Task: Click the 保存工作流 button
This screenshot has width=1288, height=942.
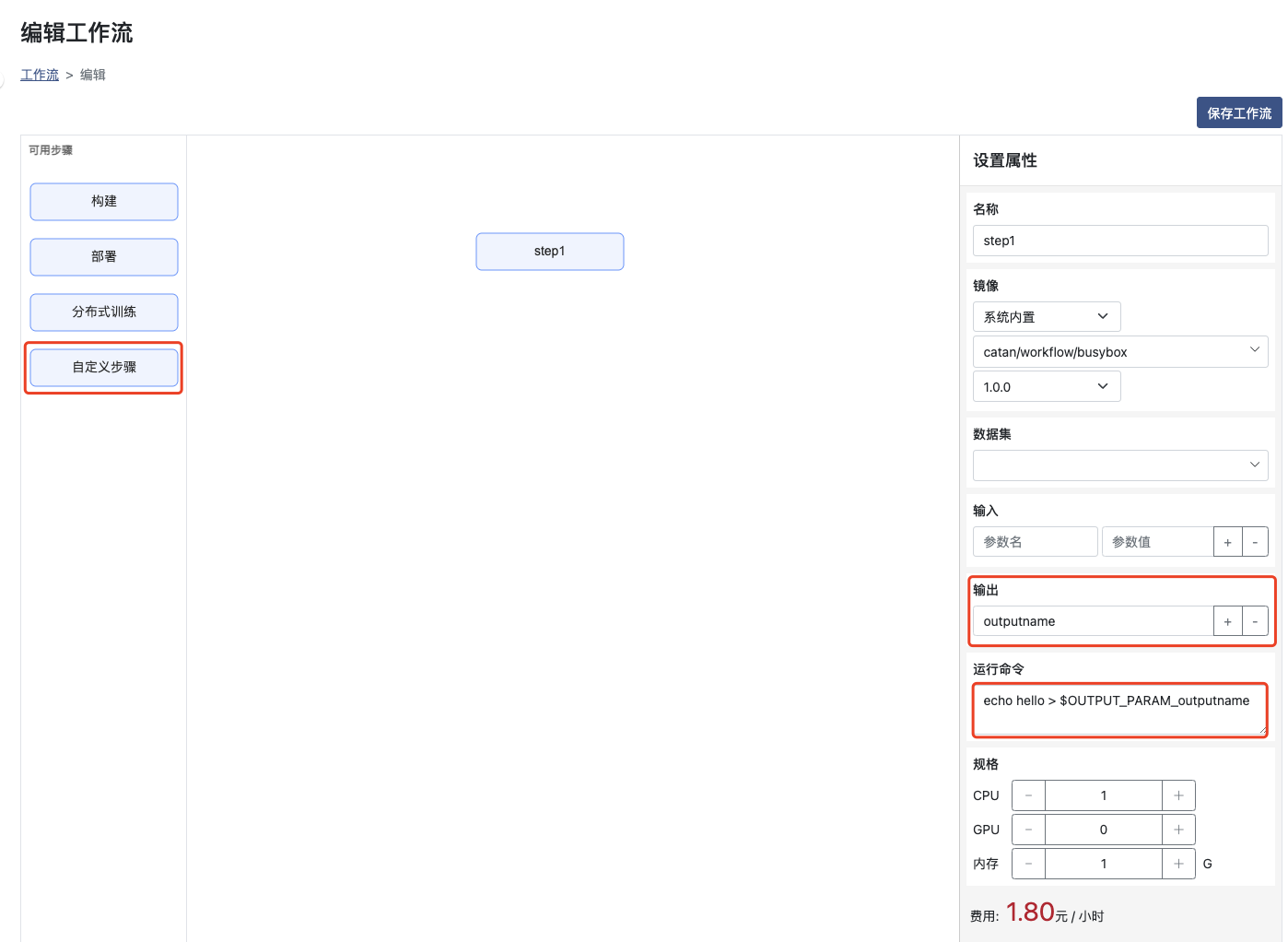Action: [x=1238, y=113]
